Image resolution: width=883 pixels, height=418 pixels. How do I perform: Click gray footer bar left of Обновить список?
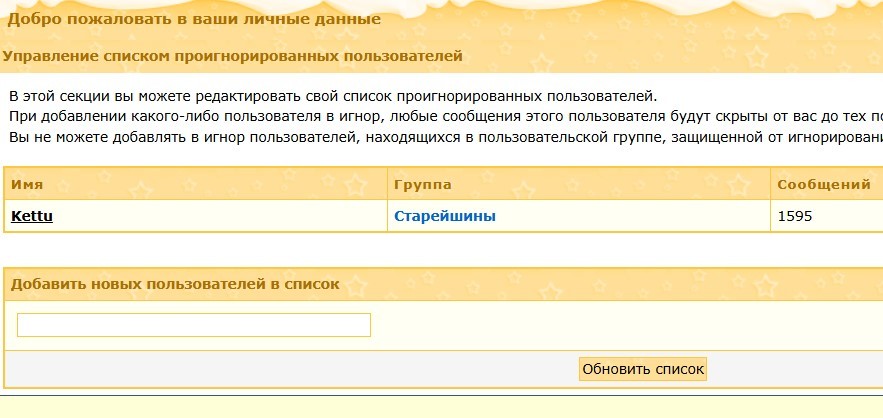(x=291, y=370)
